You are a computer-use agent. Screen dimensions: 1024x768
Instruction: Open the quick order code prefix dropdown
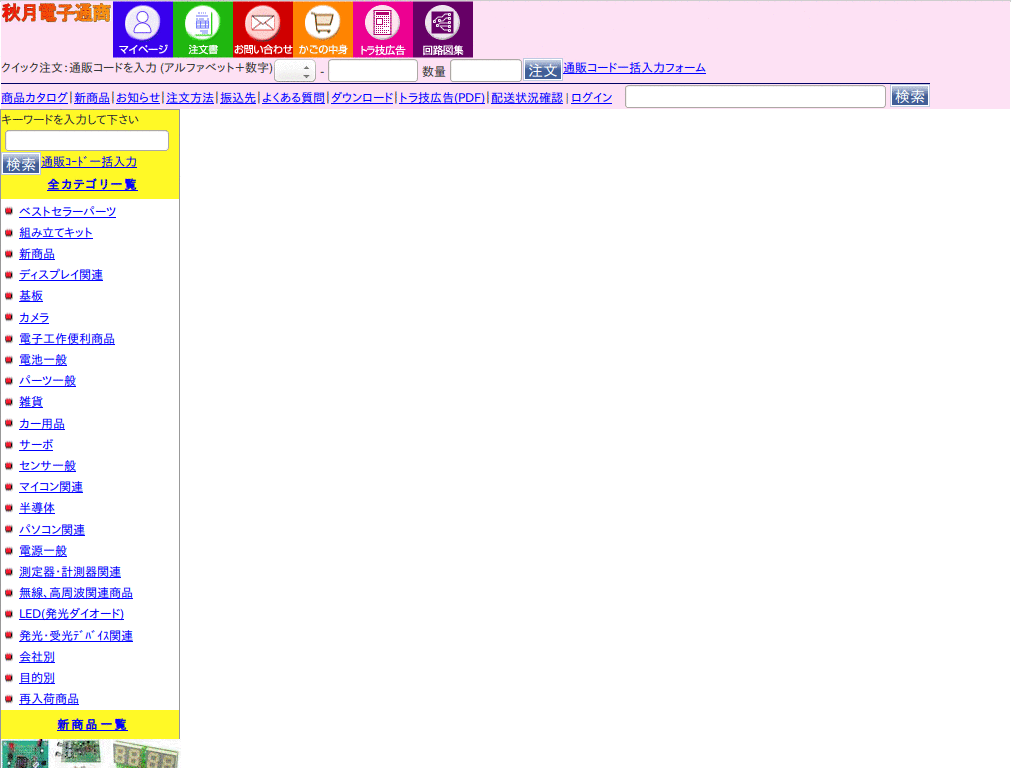pos(295,71)
